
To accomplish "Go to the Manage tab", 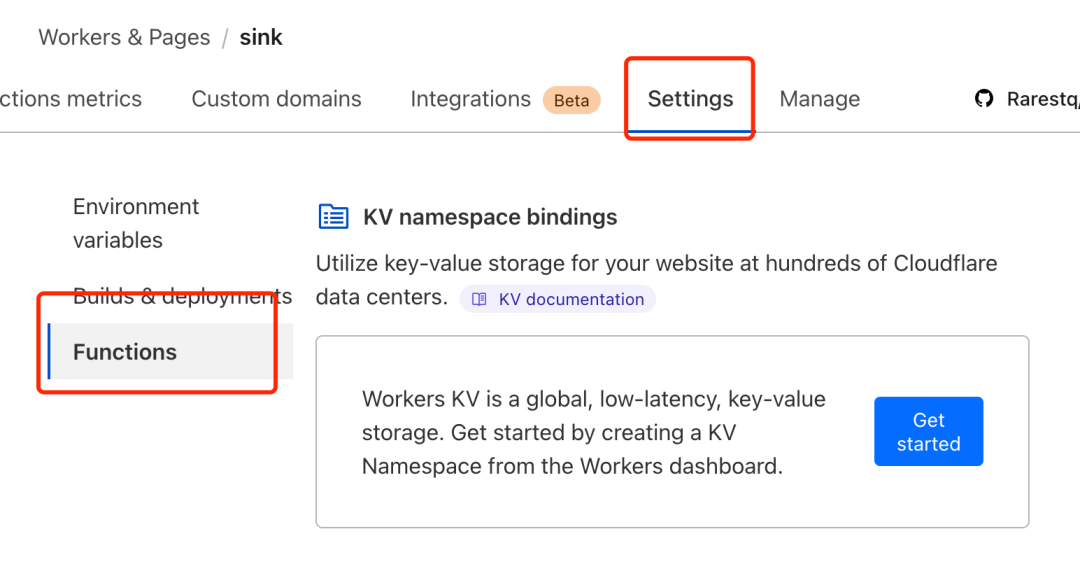I will 820,99.
